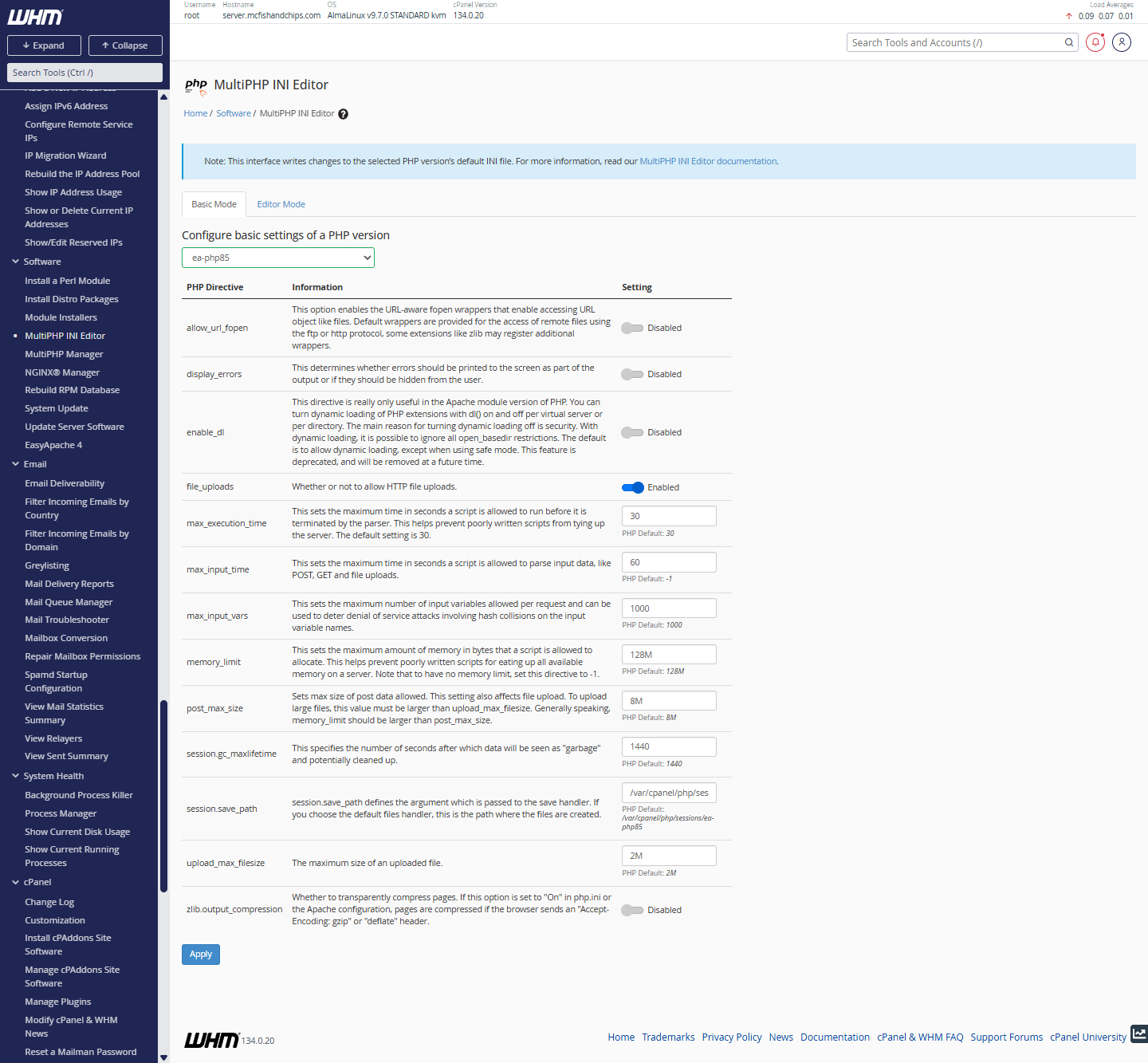Click the max_execution_time input field
The image size is (1148, 1063).
[669, 516]
